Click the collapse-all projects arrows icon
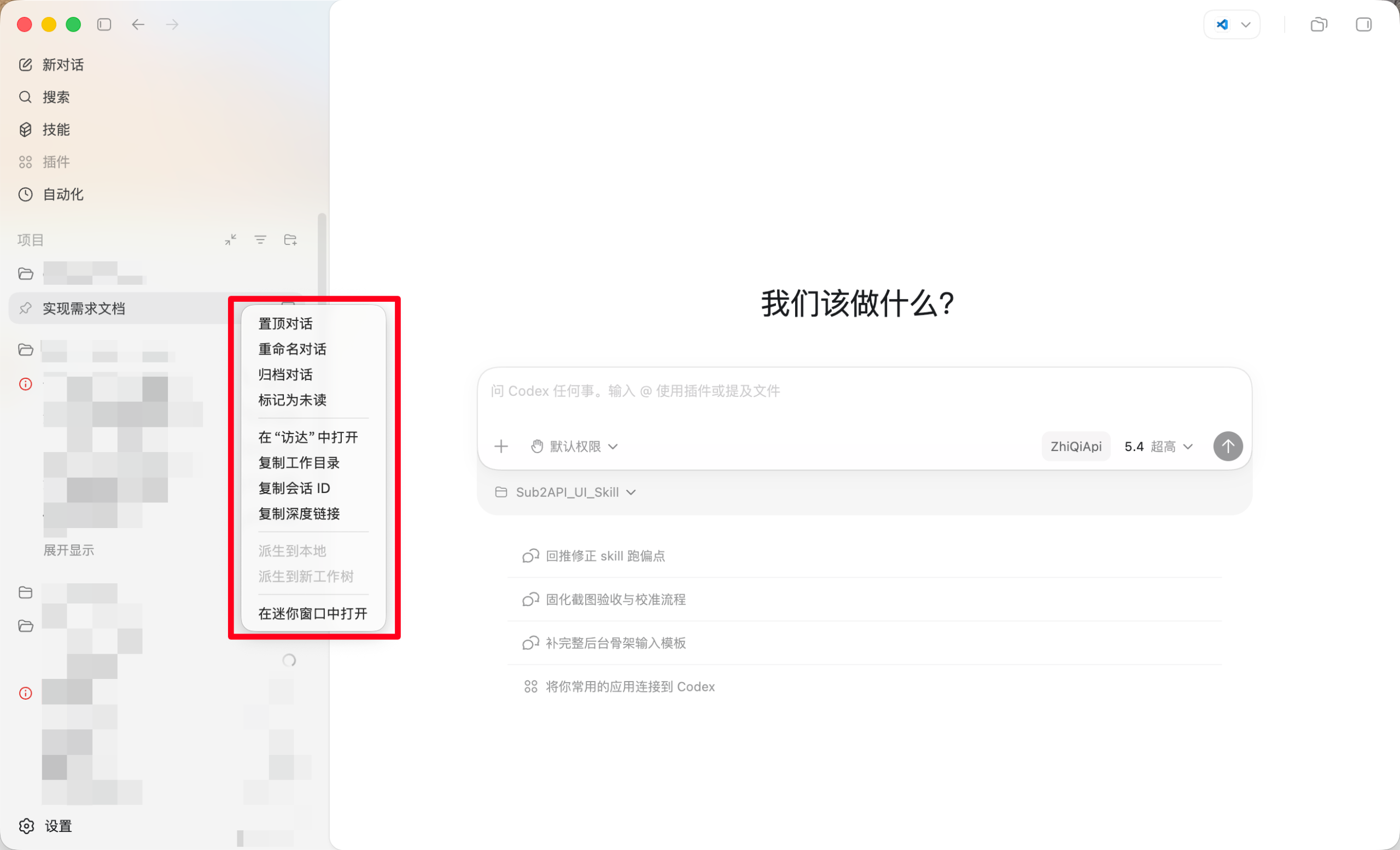 click(x=230, y=239)
